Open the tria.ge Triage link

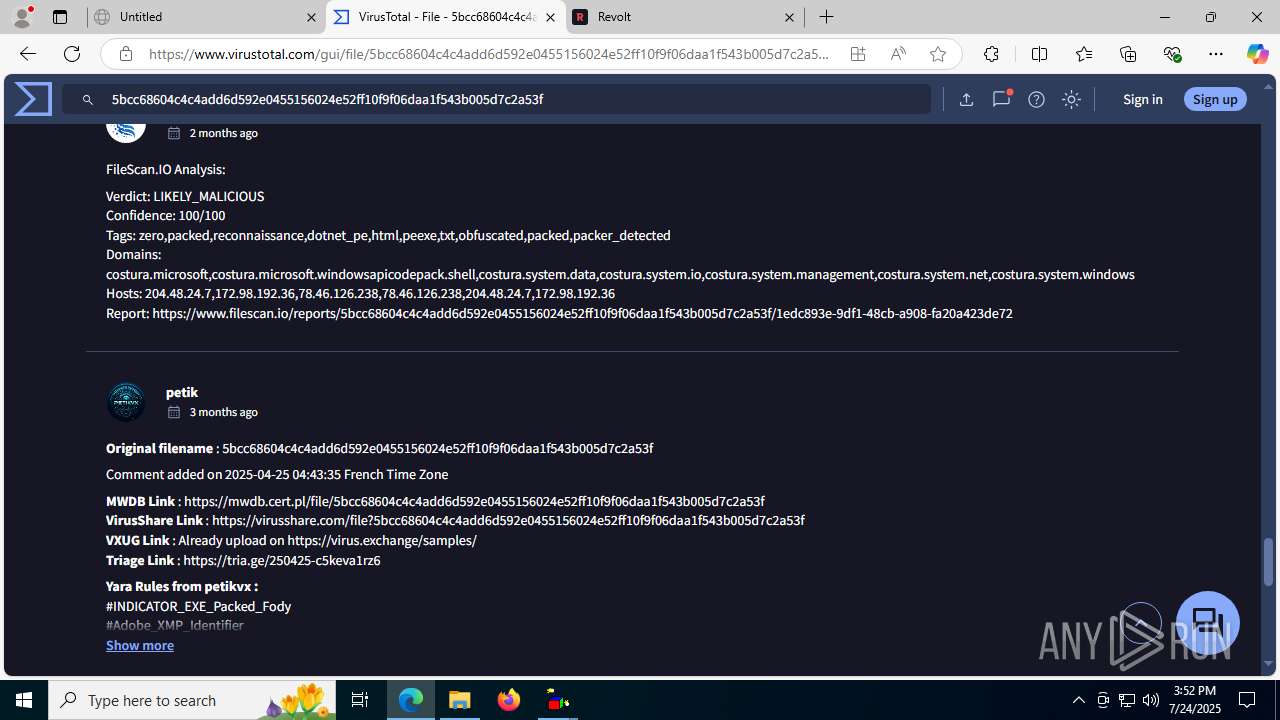[x=282, y=560]
